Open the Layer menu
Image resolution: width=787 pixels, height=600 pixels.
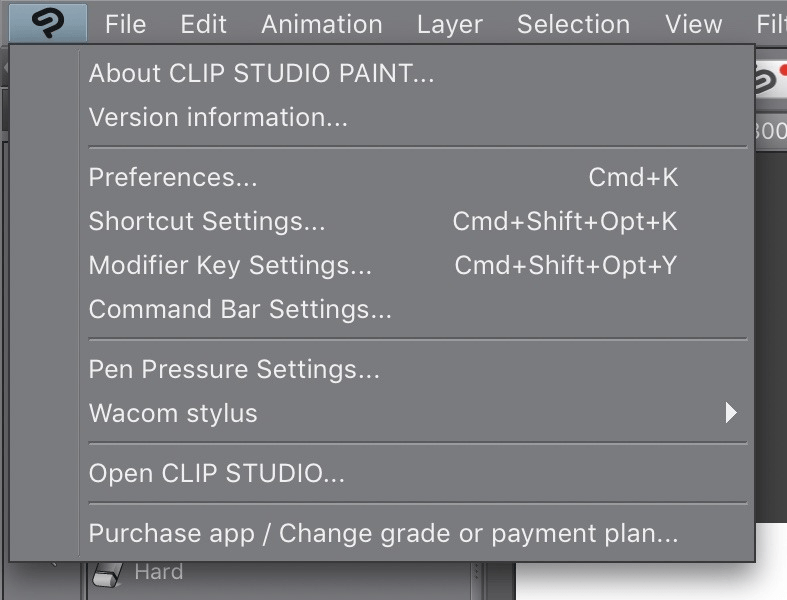449,23
